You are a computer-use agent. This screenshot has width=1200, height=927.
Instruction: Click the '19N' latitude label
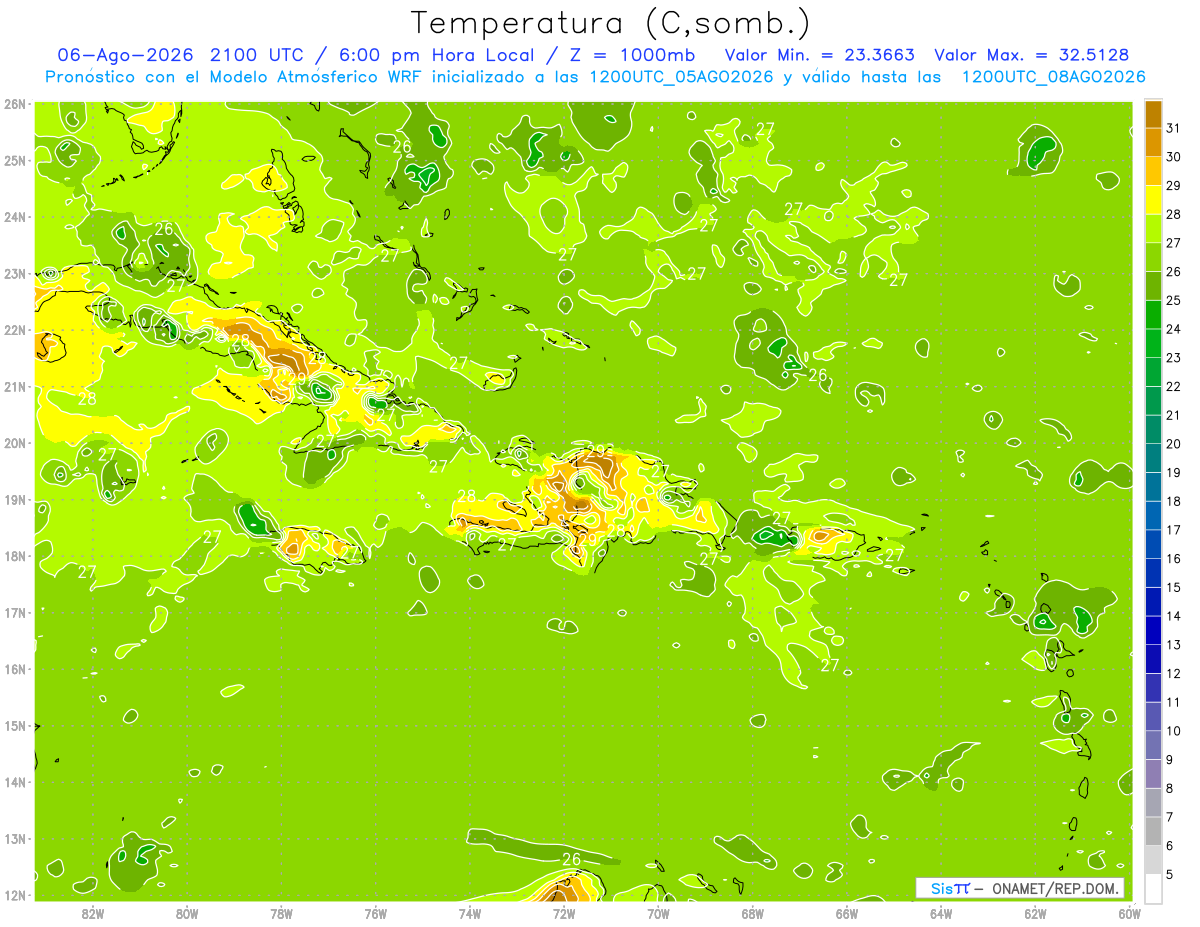tap(15, 499)
